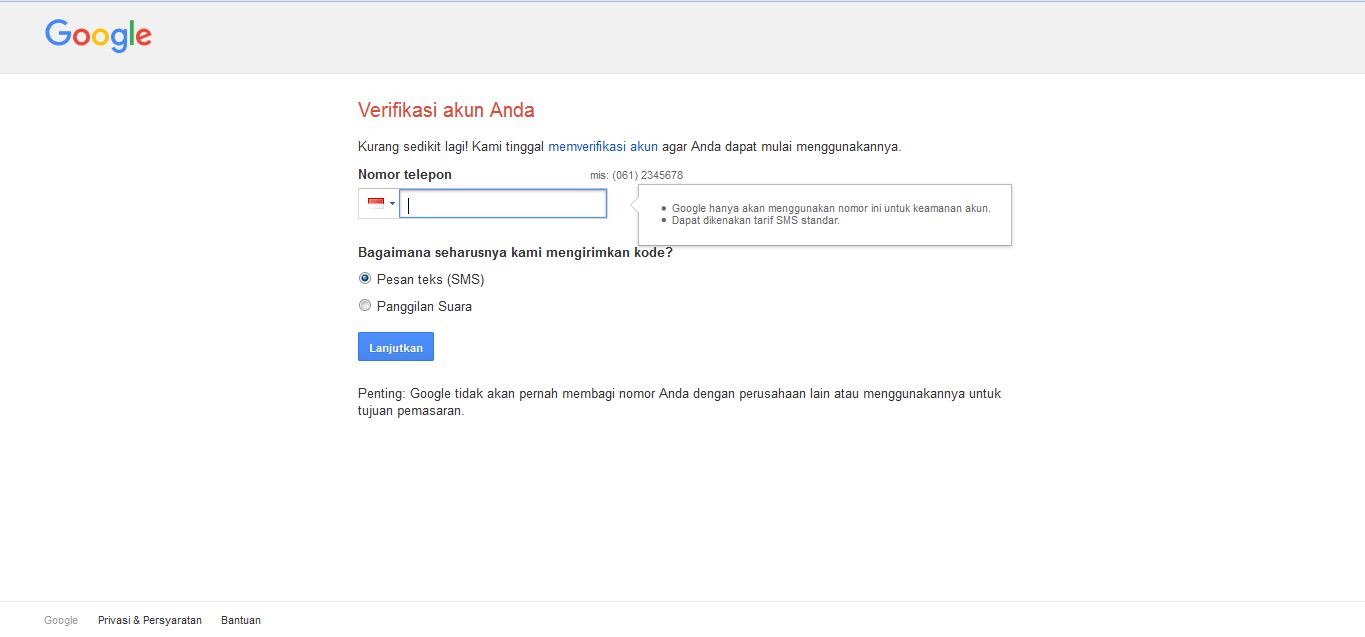
Task: Focus the phone number input field
Action: click(x=503, y=204)
